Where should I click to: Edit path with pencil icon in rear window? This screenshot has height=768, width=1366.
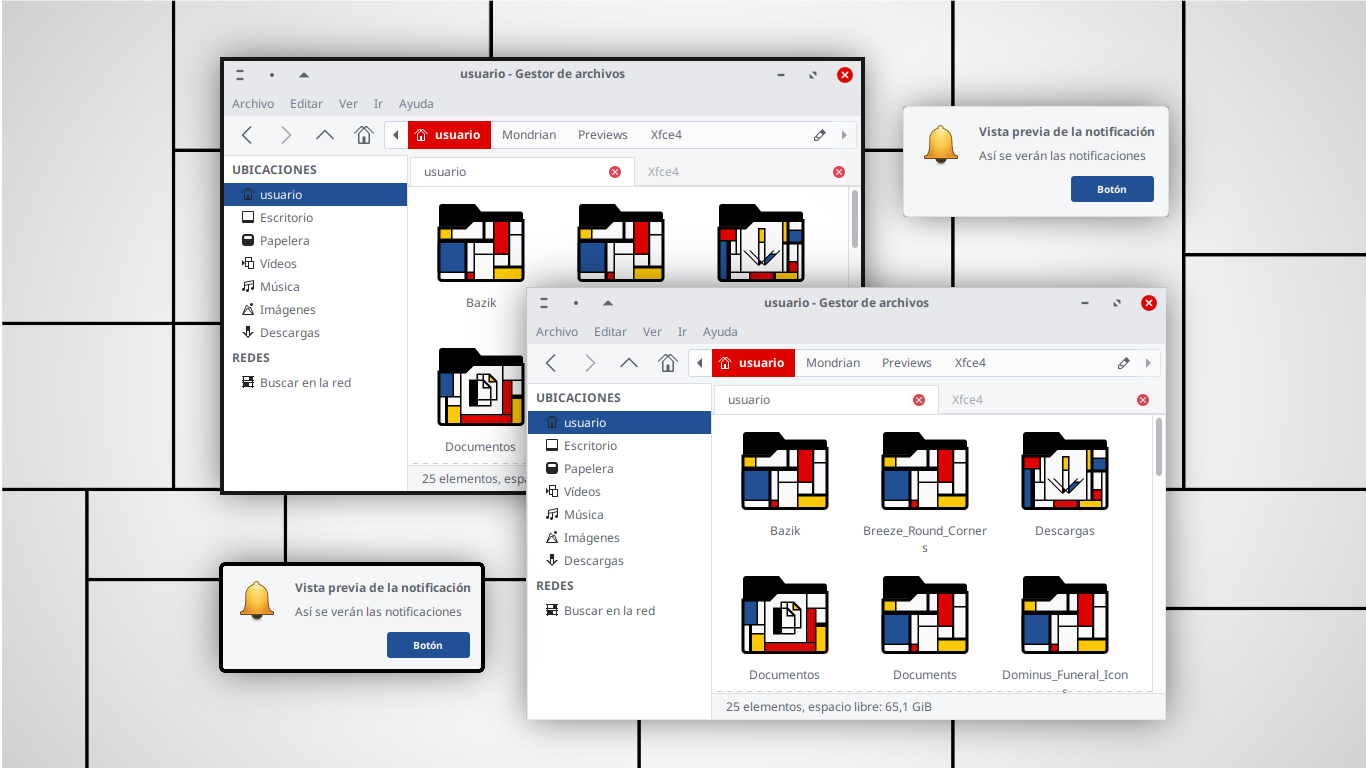pos(819,135)
